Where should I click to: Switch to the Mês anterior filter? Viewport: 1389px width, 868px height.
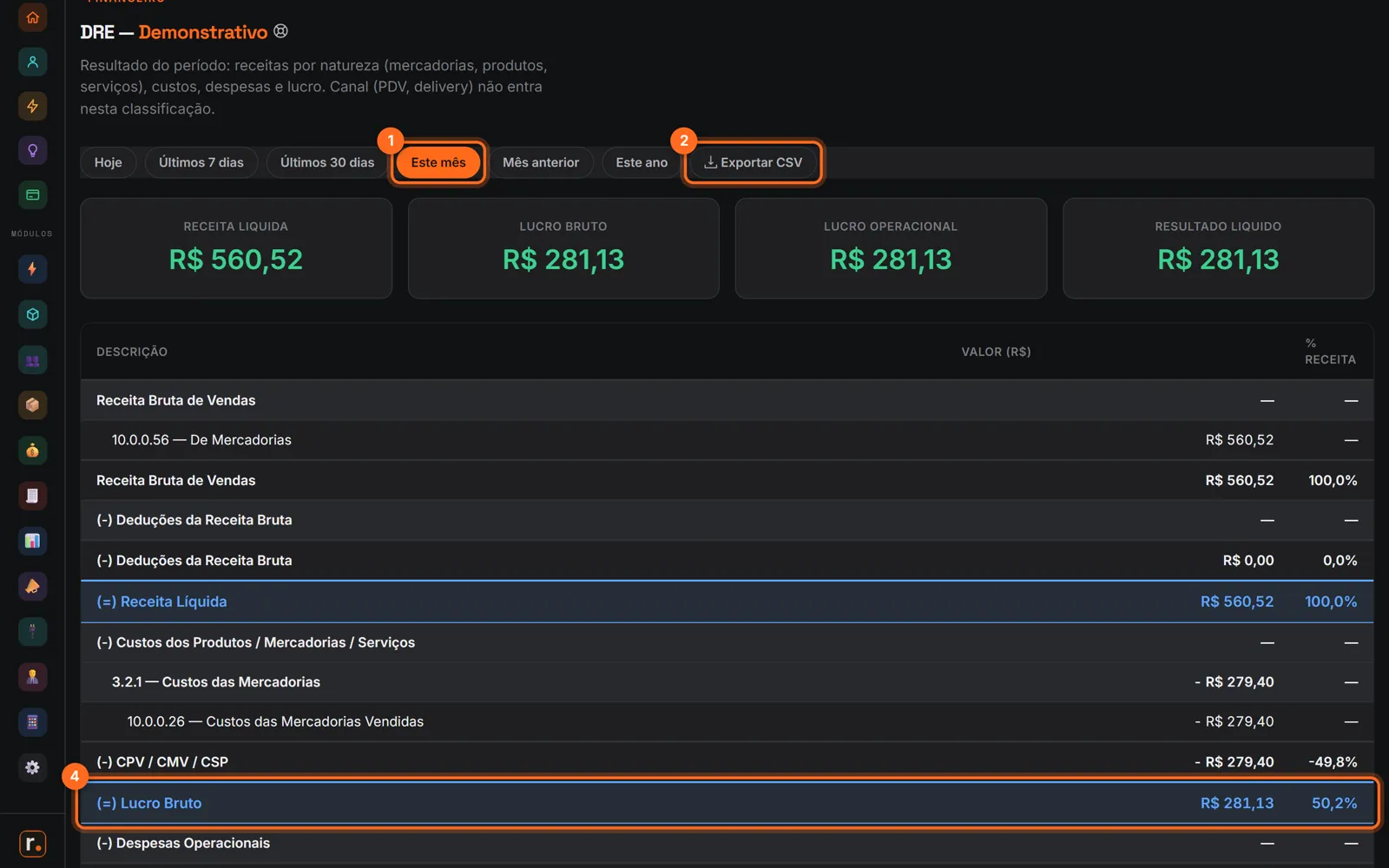[x=541, y=162]
